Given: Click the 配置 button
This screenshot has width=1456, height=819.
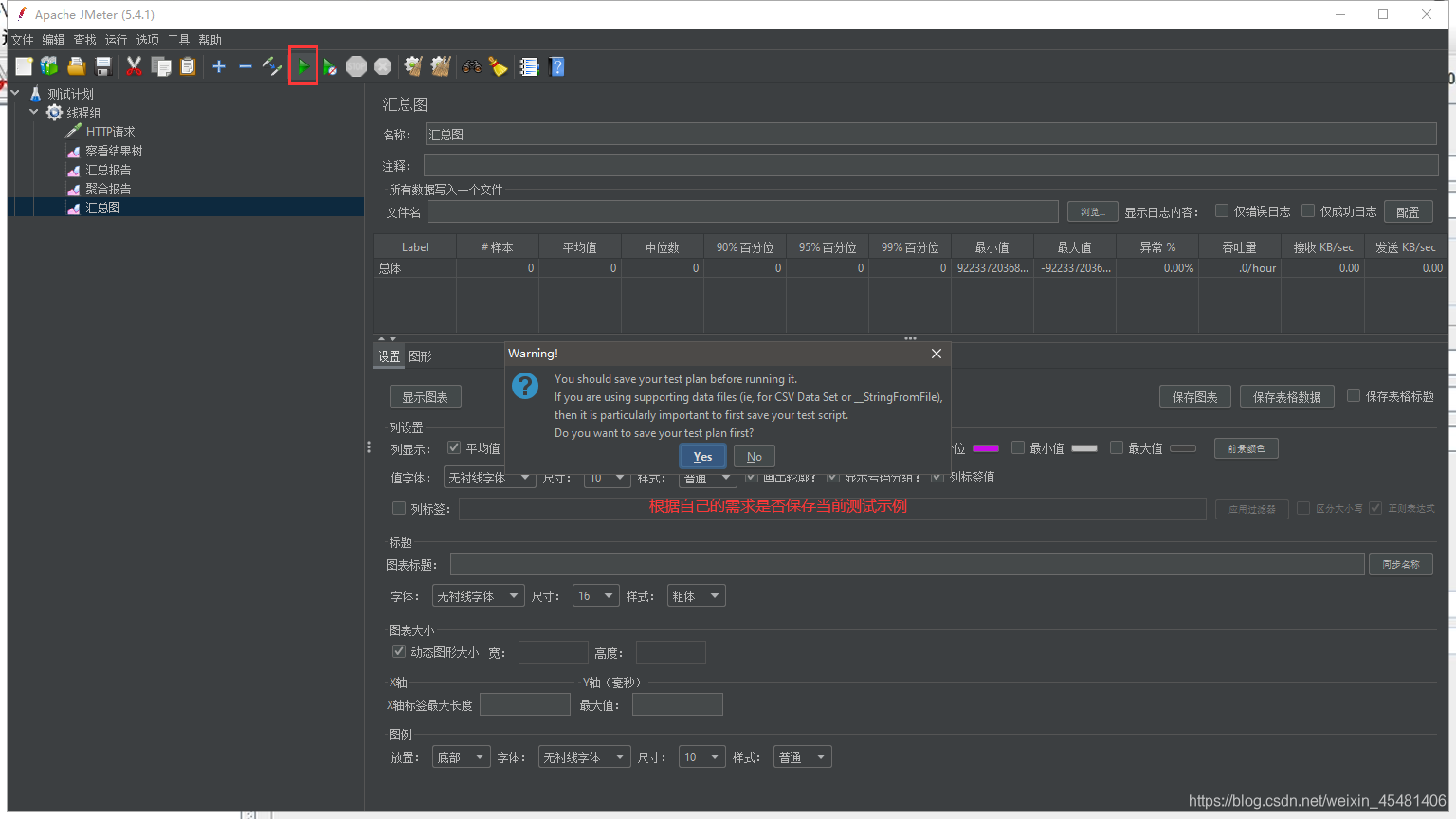Looking at the screenshot, I should coord(1409,211).
